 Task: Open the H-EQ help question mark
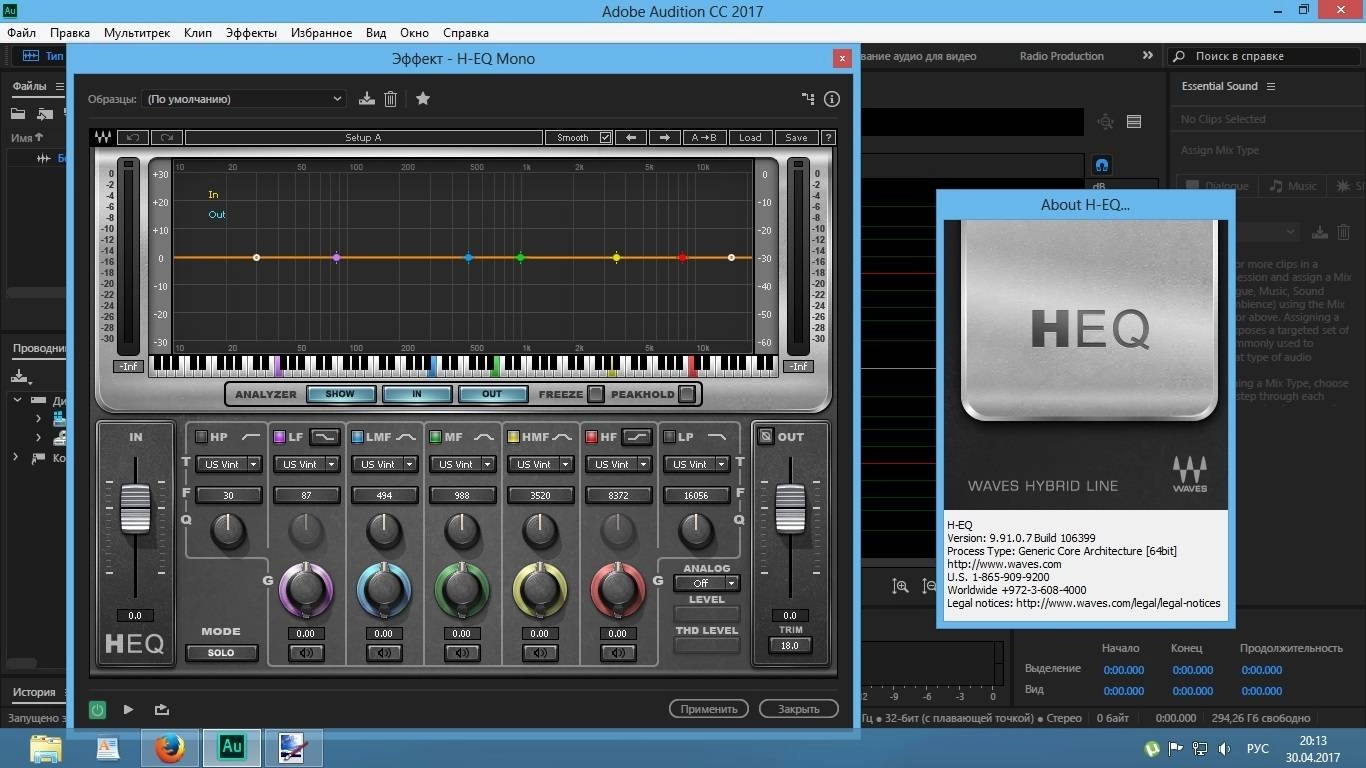point(828,137)
